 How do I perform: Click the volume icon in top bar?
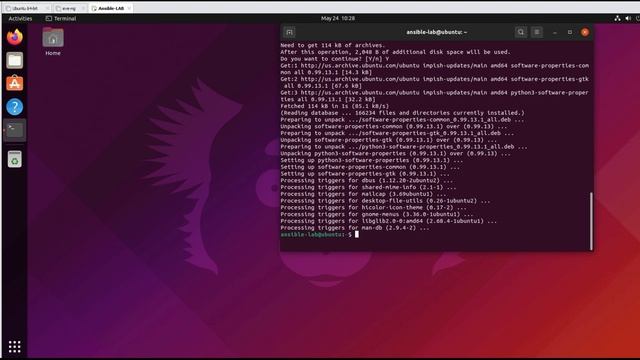pyautogui.click(x=628, y=18)
